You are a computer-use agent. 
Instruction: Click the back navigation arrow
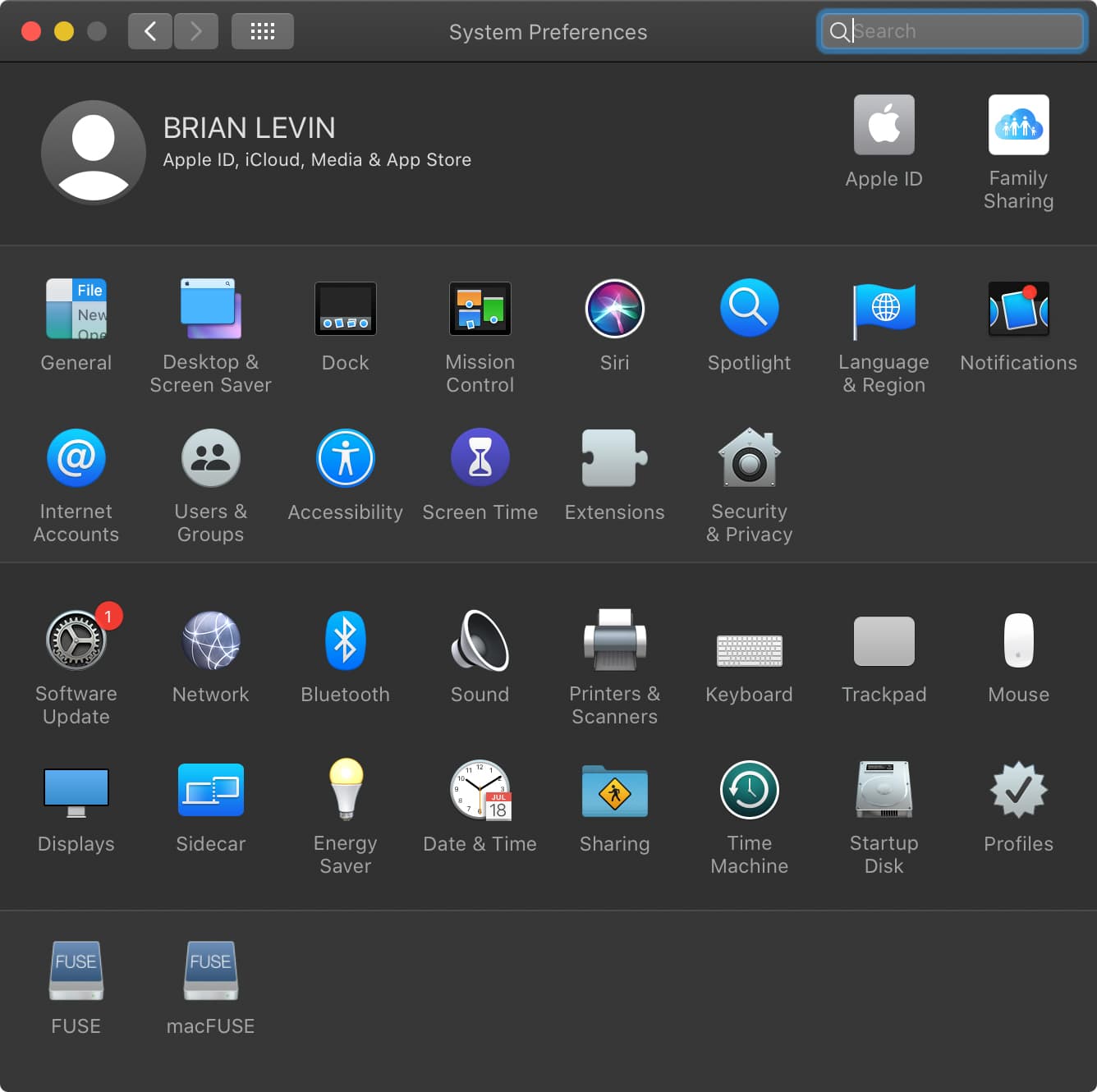point(150,32)
